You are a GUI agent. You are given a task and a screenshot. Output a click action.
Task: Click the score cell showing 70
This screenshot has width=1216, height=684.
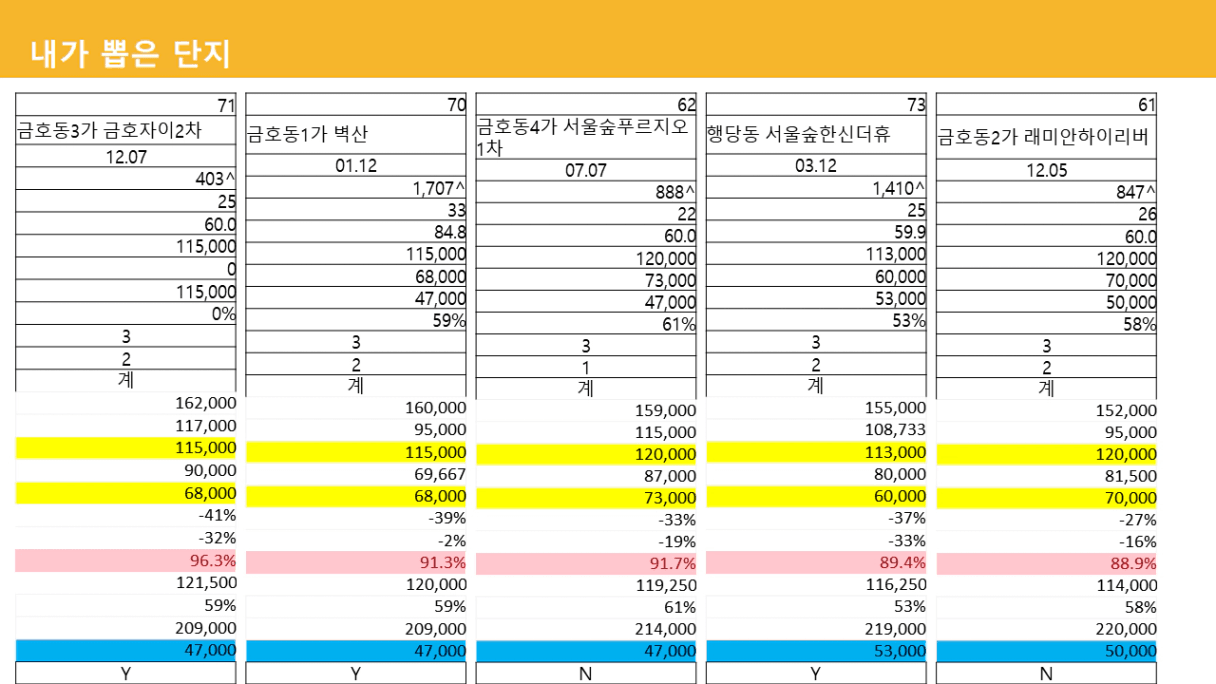[356, 105]
